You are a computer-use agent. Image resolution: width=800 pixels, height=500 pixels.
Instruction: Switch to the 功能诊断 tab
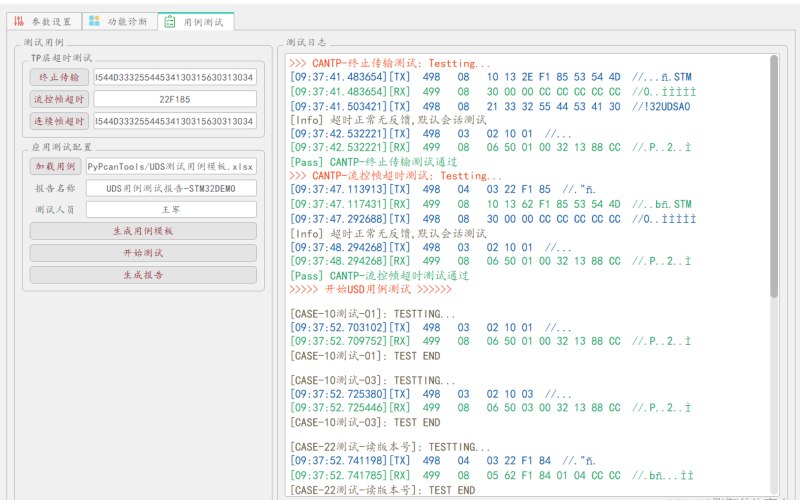click(x=119, y=21)
